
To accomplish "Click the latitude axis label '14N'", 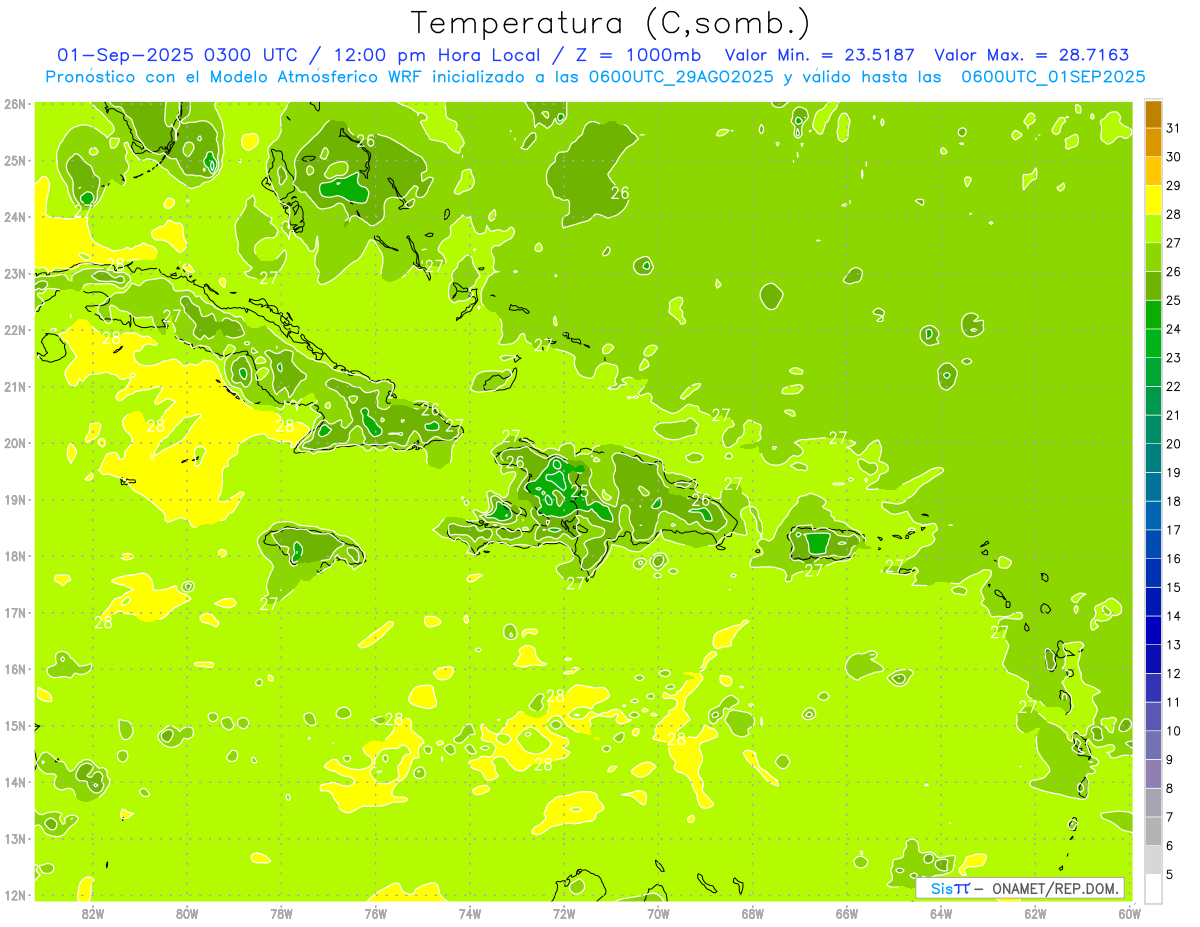I will click(15, 782).
